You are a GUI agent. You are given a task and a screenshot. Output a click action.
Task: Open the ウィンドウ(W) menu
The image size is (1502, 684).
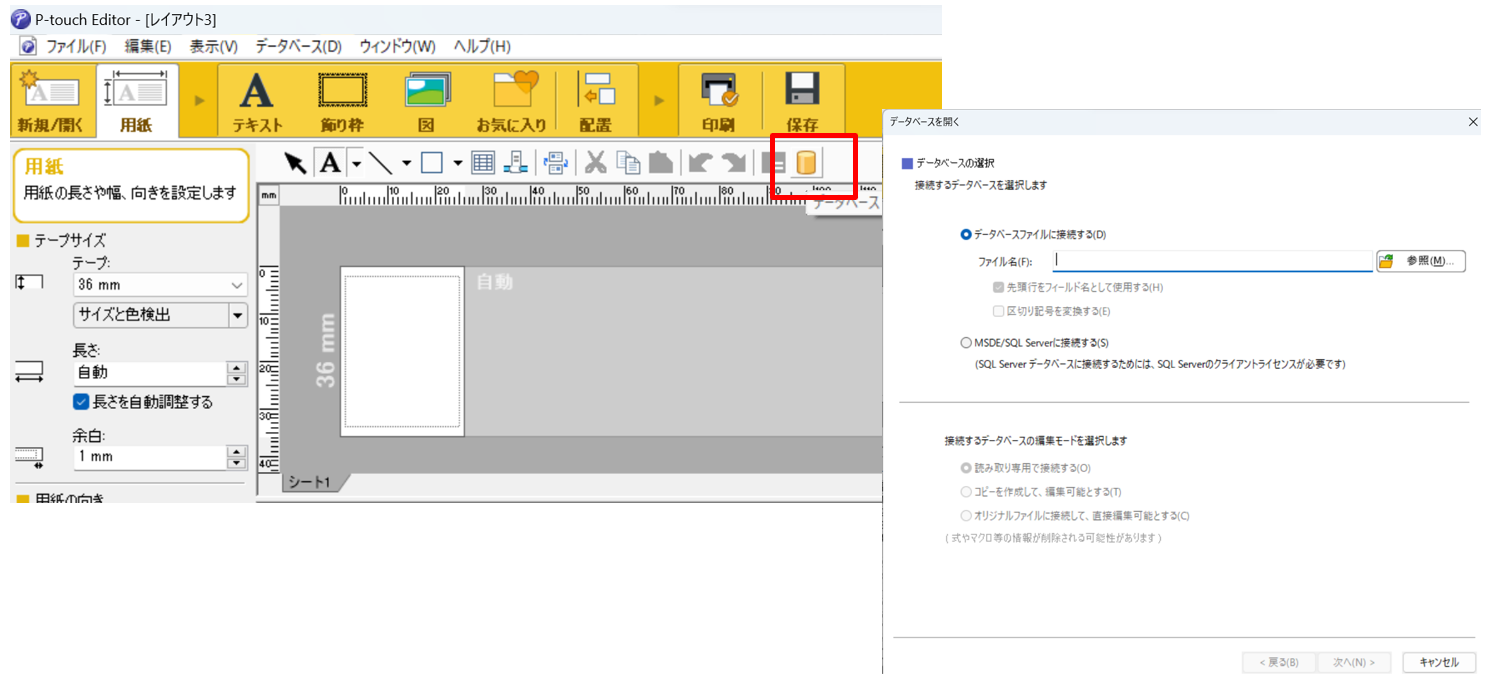point(398,46)
